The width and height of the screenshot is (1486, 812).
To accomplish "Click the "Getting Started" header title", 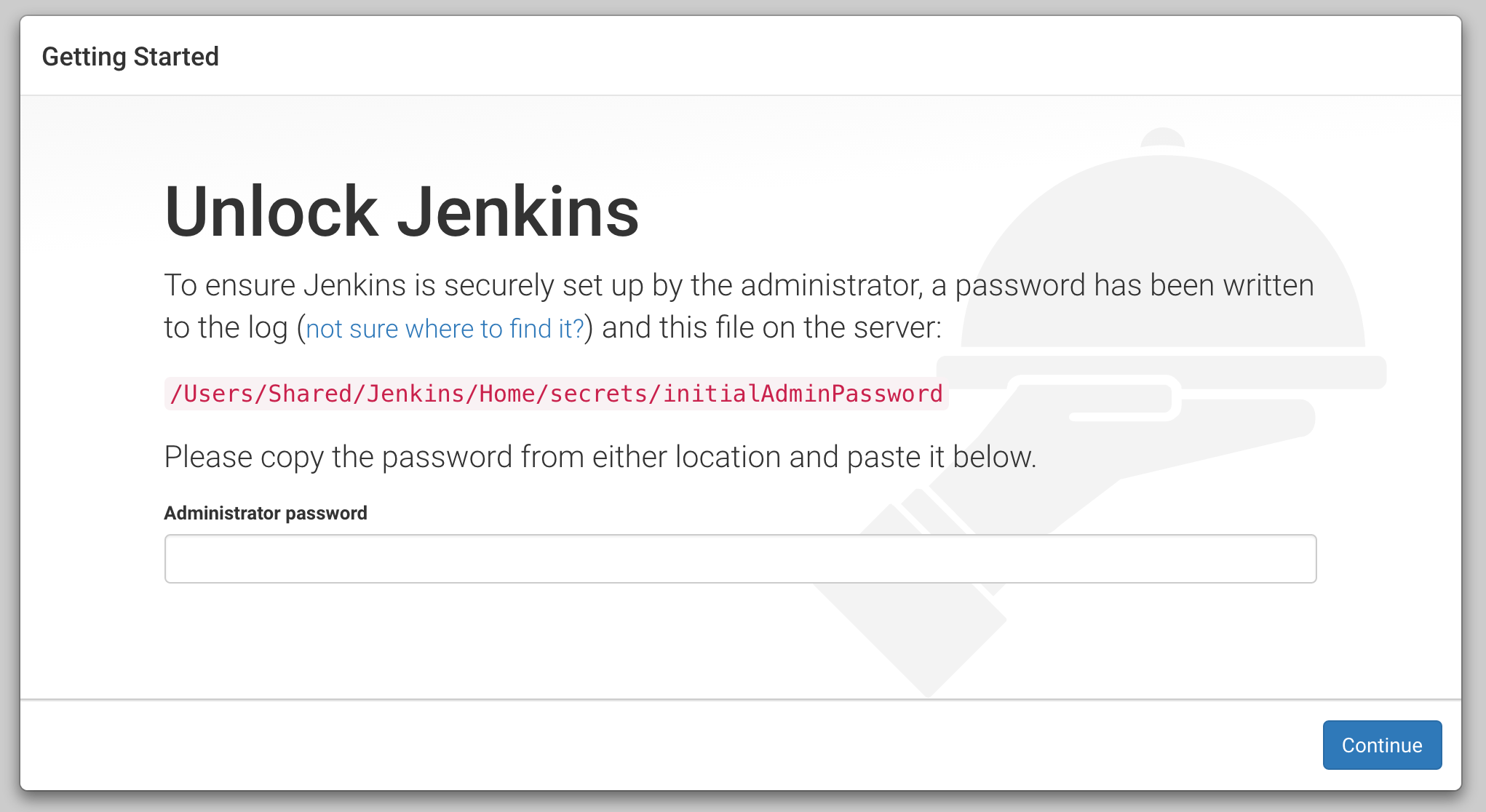I will (130, 57).
